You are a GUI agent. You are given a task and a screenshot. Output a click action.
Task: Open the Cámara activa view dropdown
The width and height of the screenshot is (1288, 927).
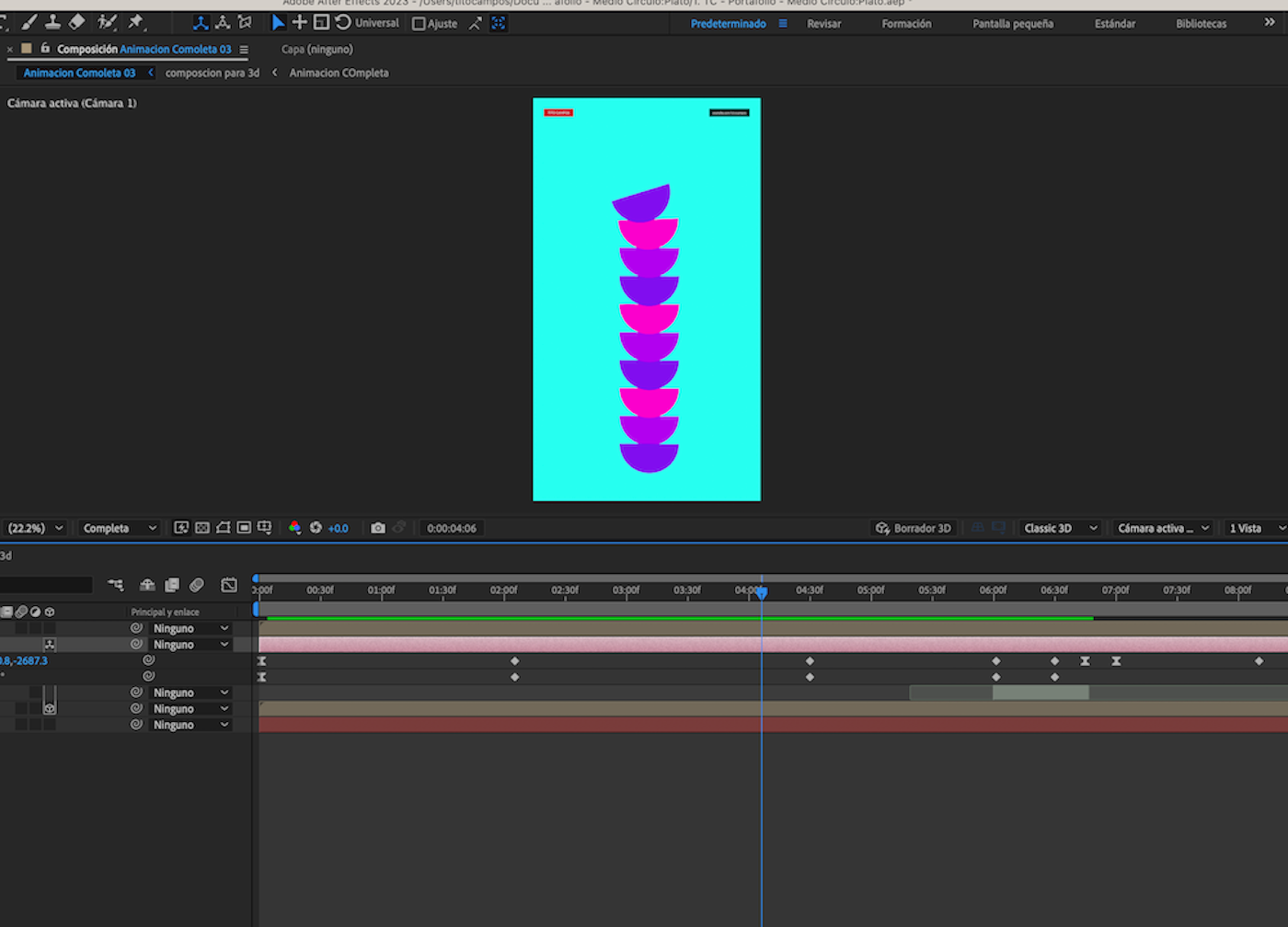(x=1163, y=528)
